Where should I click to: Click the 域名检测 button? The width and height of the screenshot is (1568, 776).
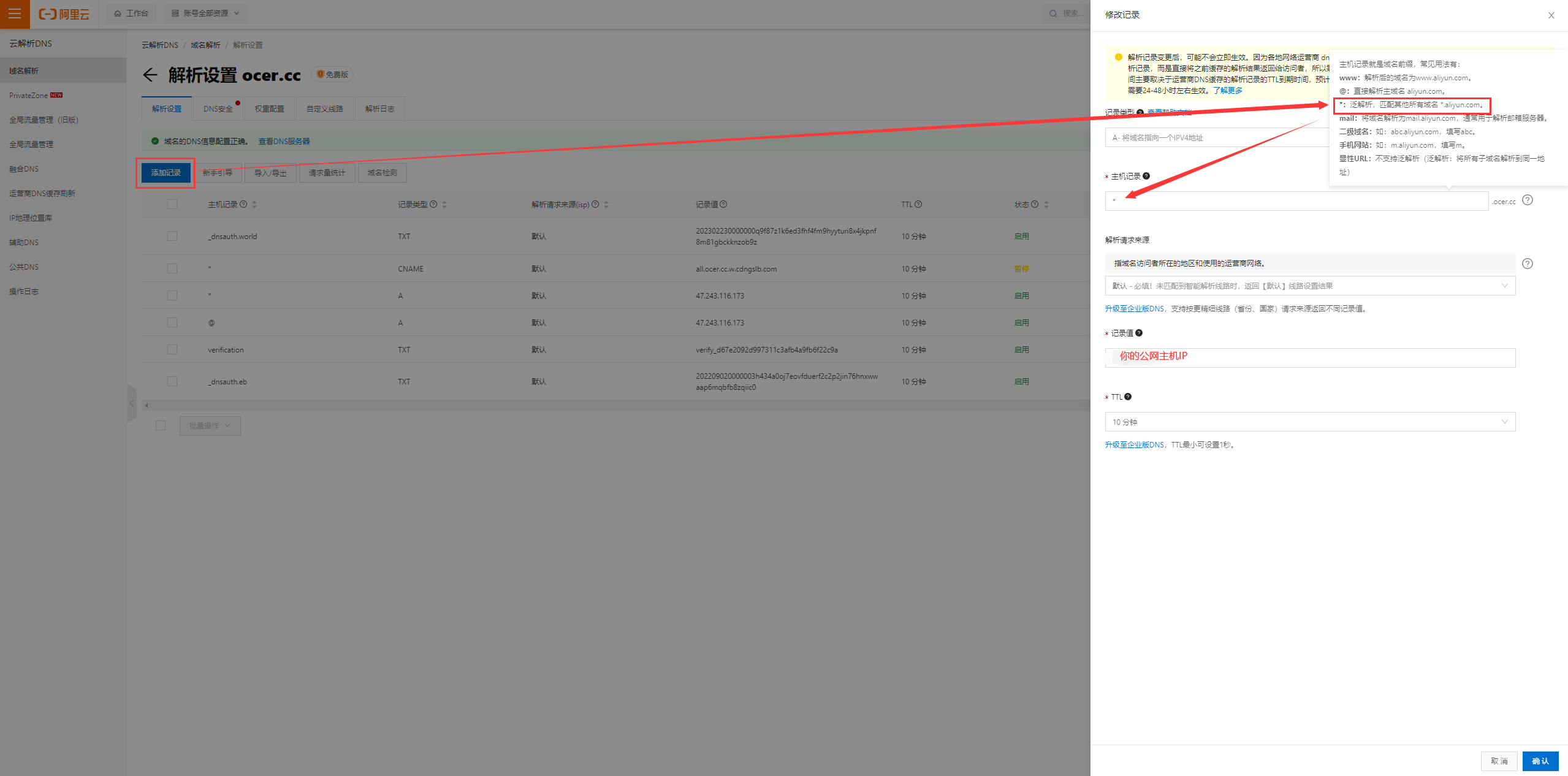[x=382, y=173]
